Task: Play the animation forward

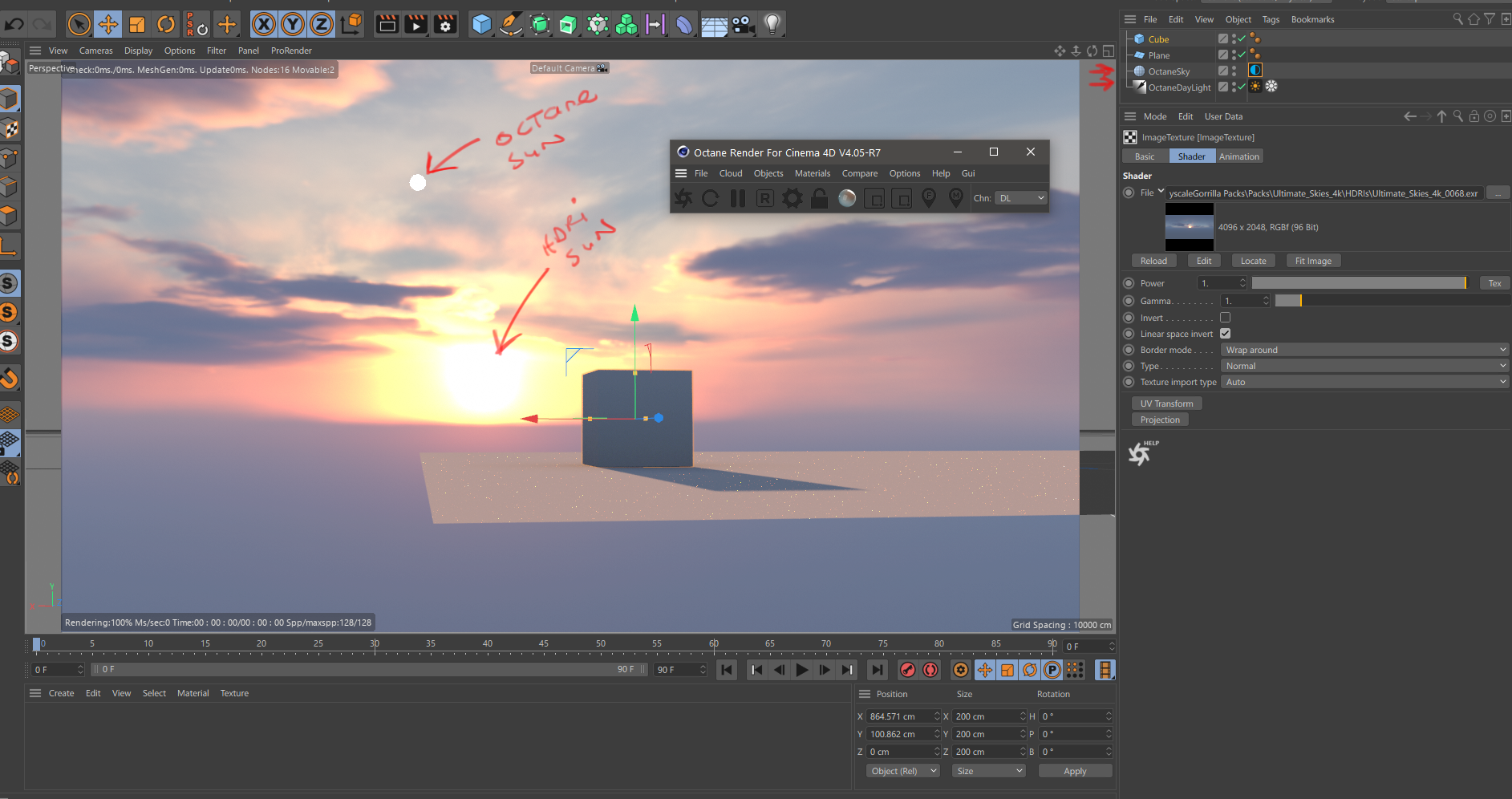Action: [801, 670]
